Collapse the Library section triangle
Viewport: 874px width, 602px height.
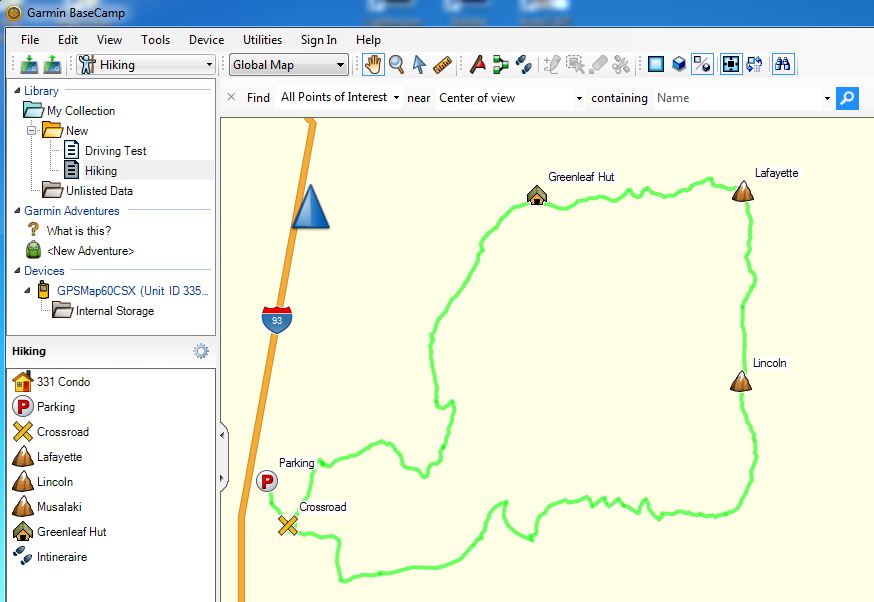[17, 90]
